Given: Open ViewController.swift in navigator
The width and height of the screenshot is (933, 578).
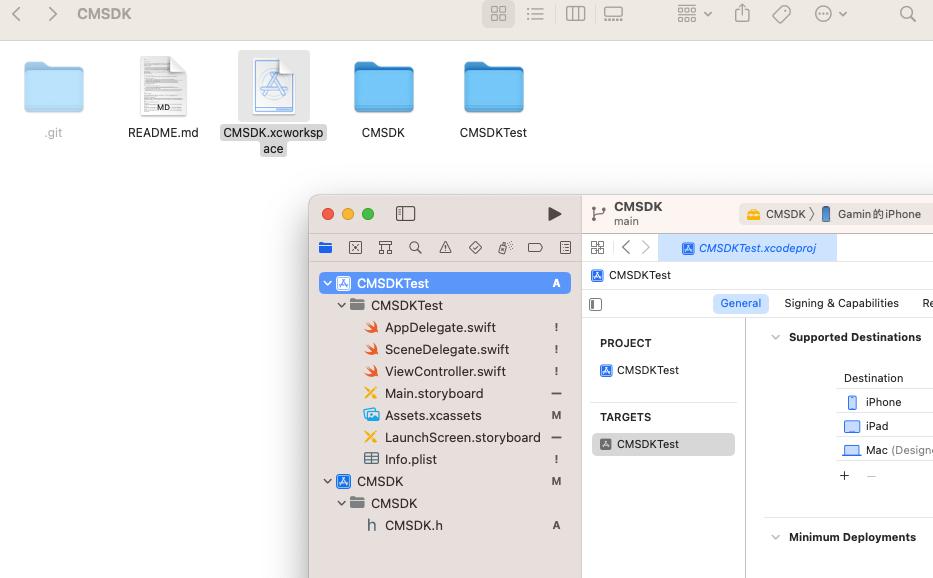Looking at the screenshot, I should [x=445, y=371].
